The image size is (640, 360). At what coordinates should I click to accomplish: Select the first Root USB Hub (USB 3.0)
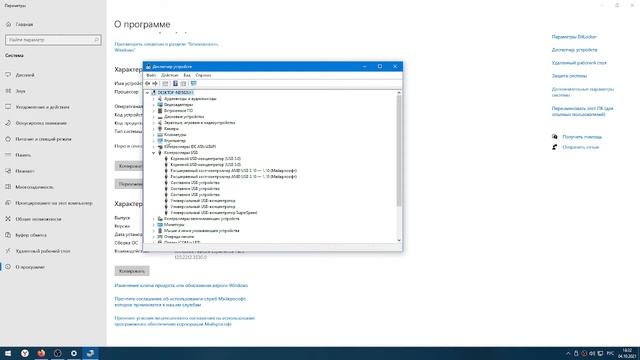click(x=205, y=158)
